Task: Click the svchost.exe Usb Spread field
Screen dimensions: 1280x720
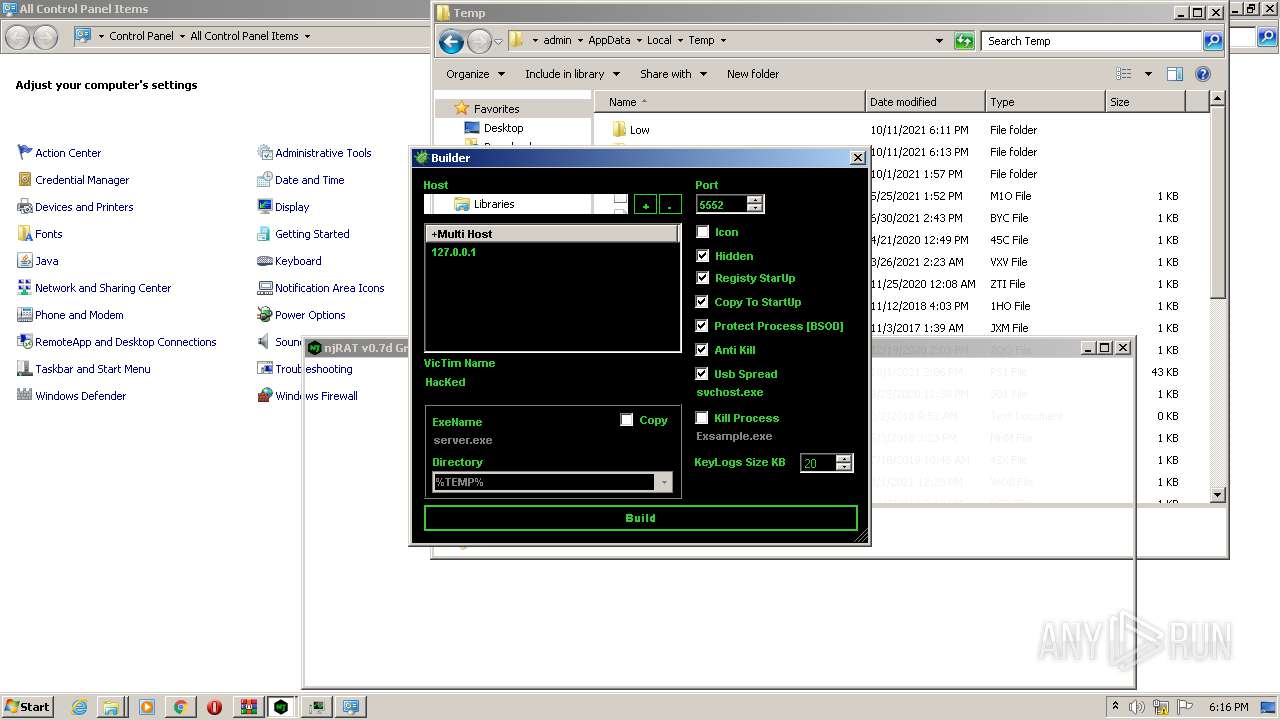Action: (x=730, y=392)
